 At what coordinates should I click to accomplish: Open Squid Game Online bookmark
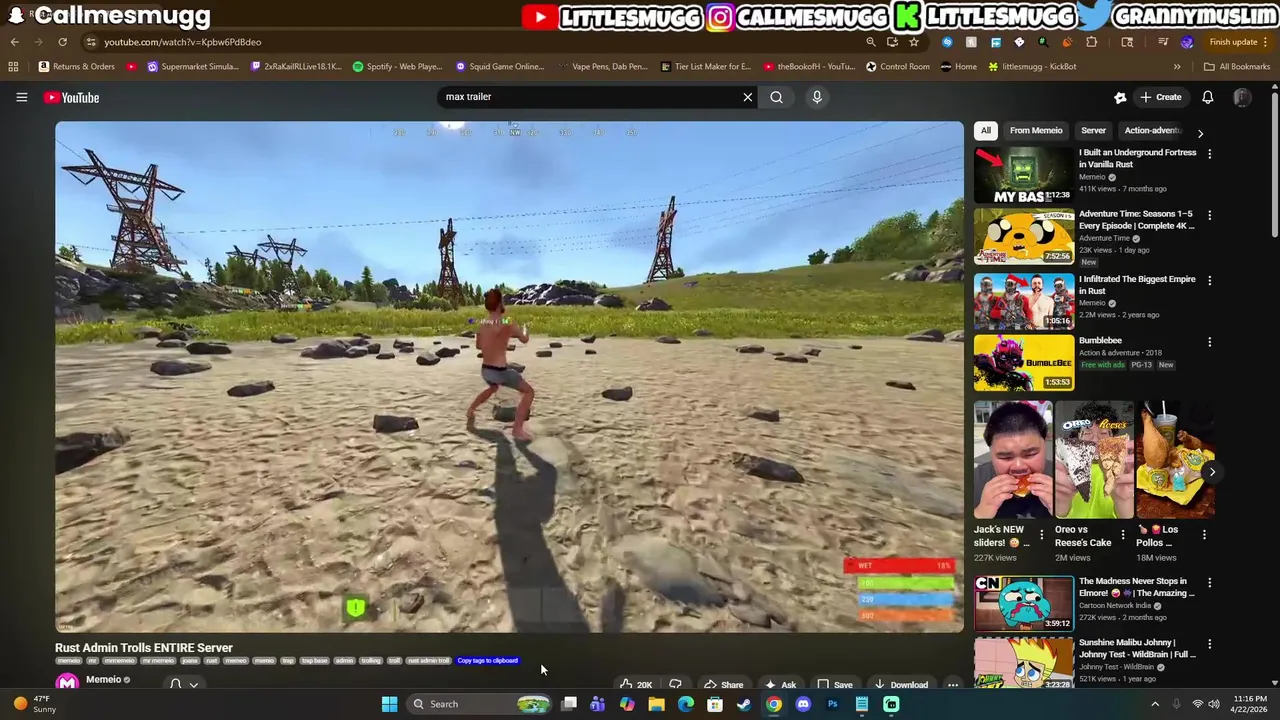tap(499, 67)
